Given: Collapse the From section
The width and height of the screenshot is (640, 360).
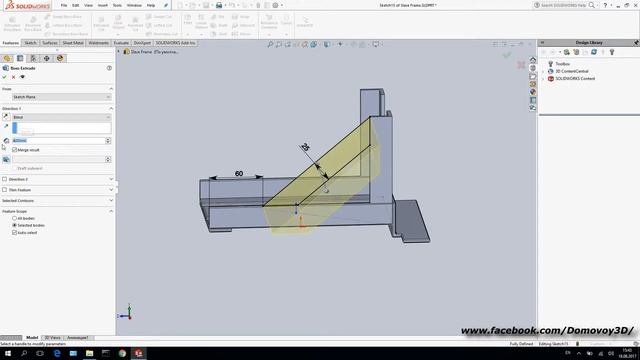Looking at the screenshot, I should [x=111, y=89].
